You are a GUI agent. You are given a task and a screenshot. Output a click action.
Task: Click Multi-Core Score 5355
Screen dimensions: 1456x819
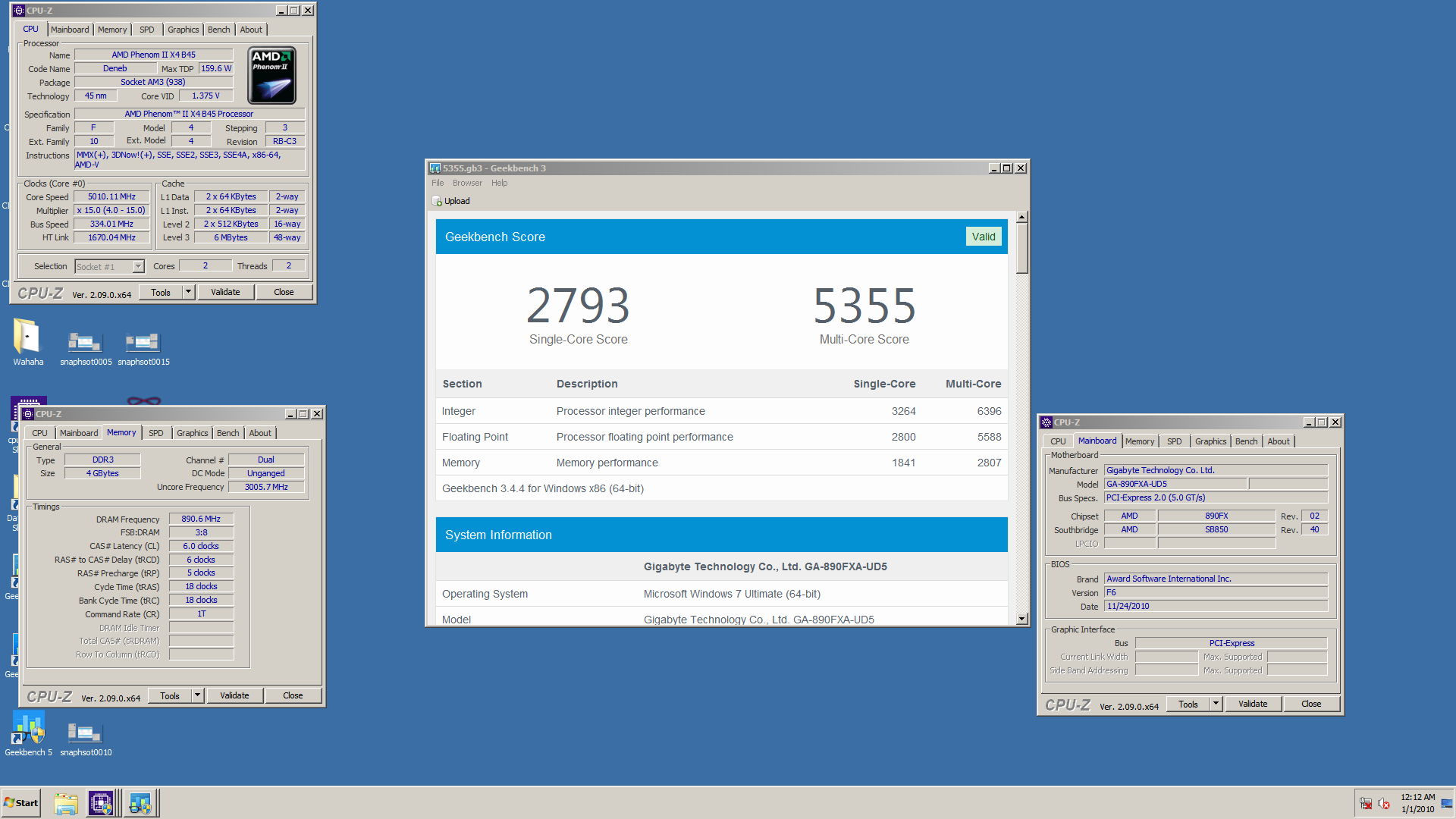tap(864, 306)
